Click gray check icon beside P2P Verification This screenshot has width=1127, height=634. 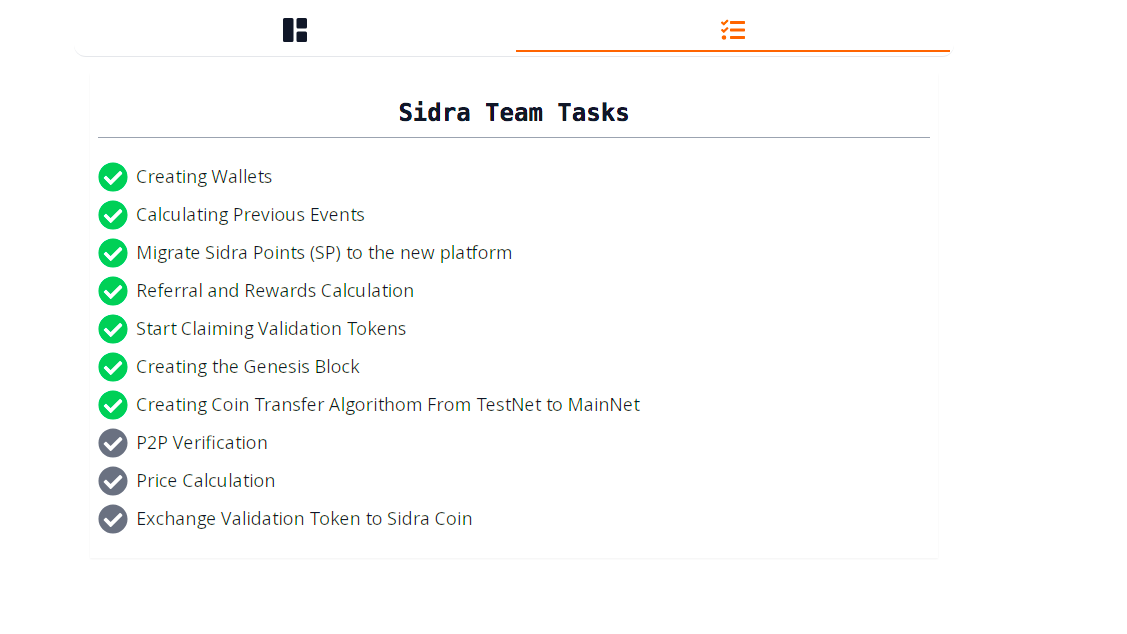[113, 443]
